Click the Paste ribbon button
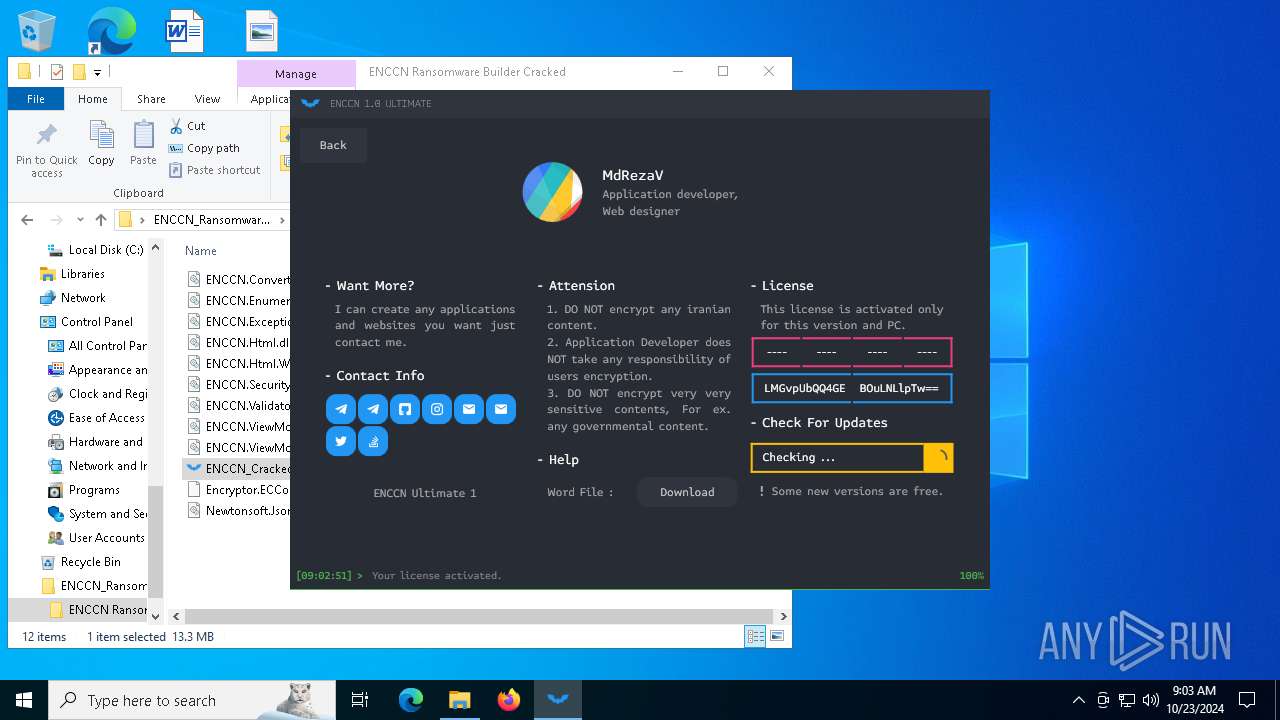Viewport: 1280px width, 720px height. point(143,143)
